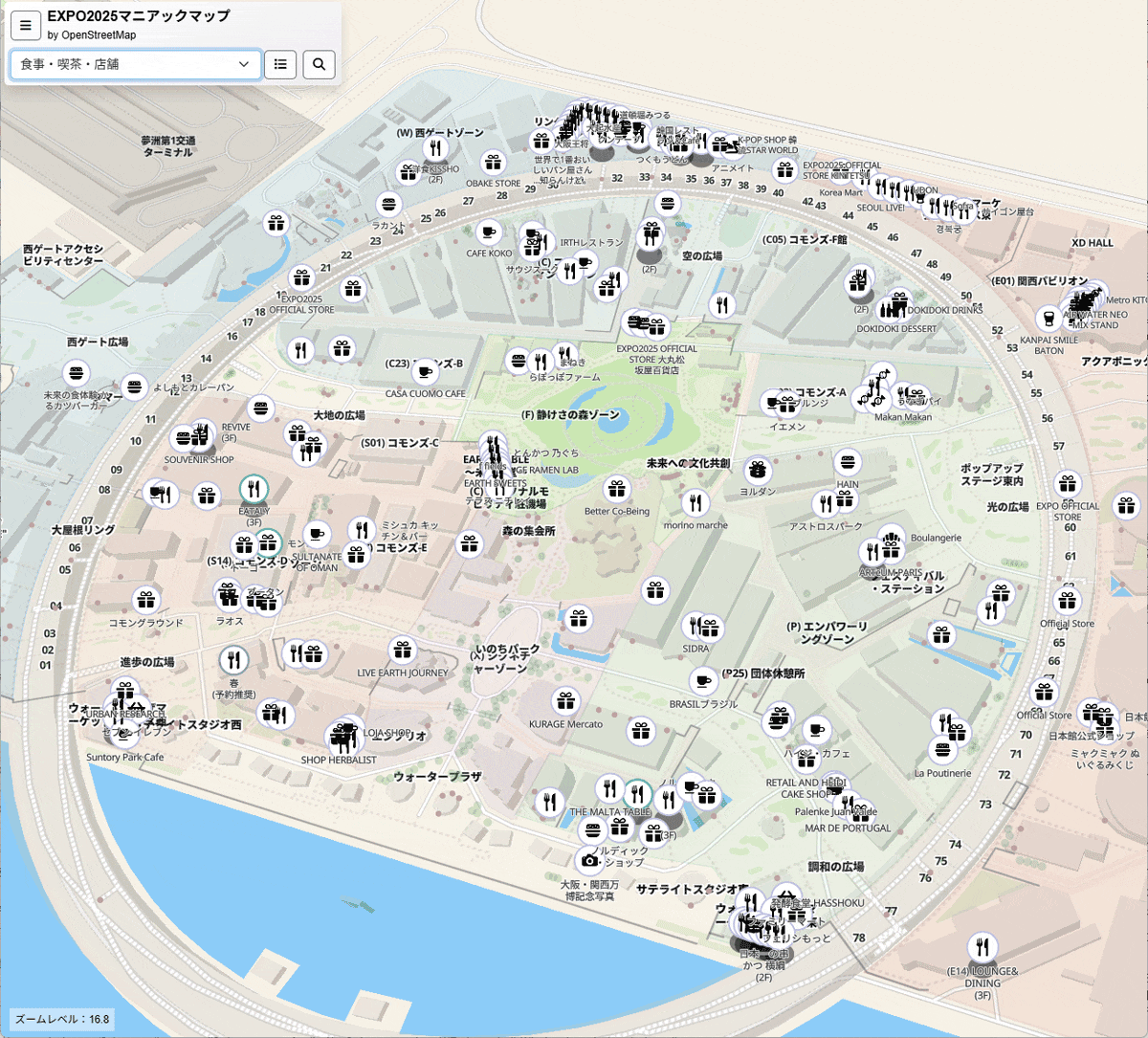Click the gift shop icon at KURAGE Mercato

566,701
